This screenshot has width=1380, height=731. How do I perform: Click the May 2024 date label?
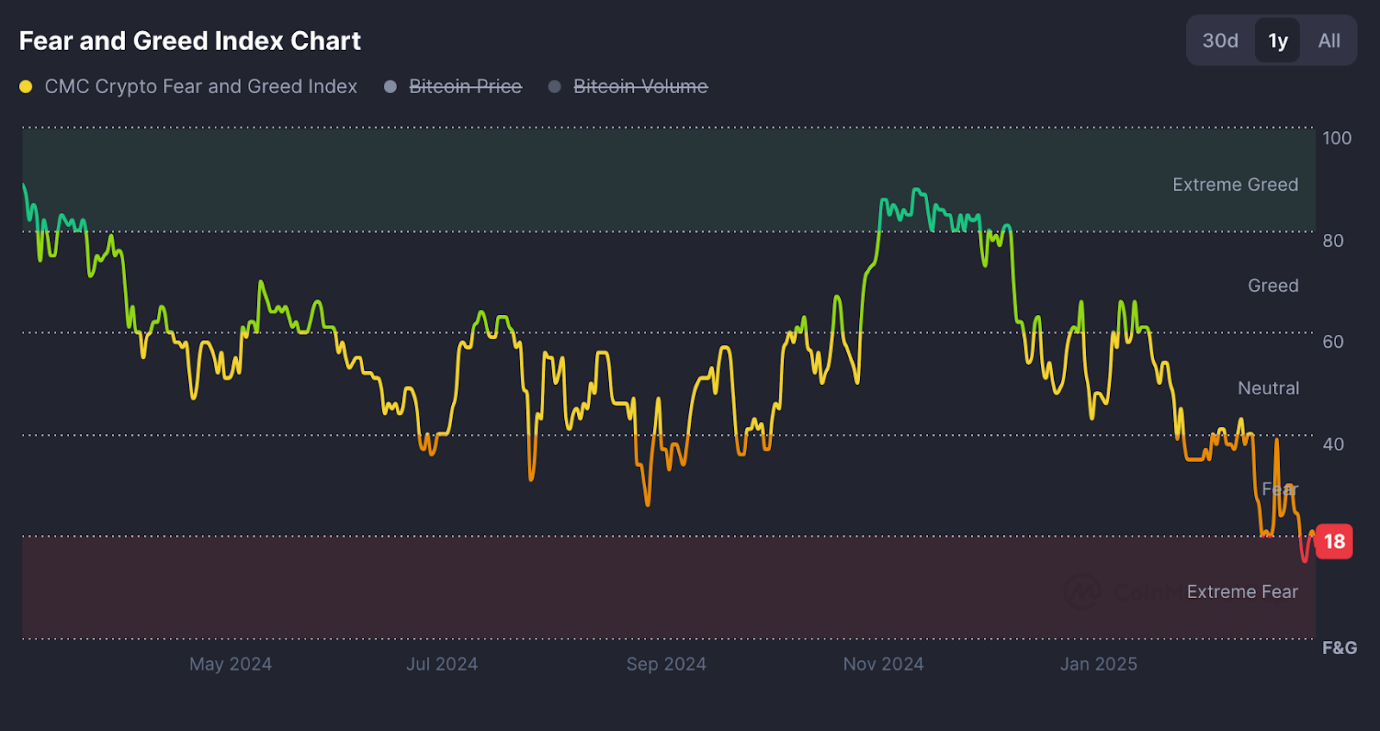click(x=230, y=664)
